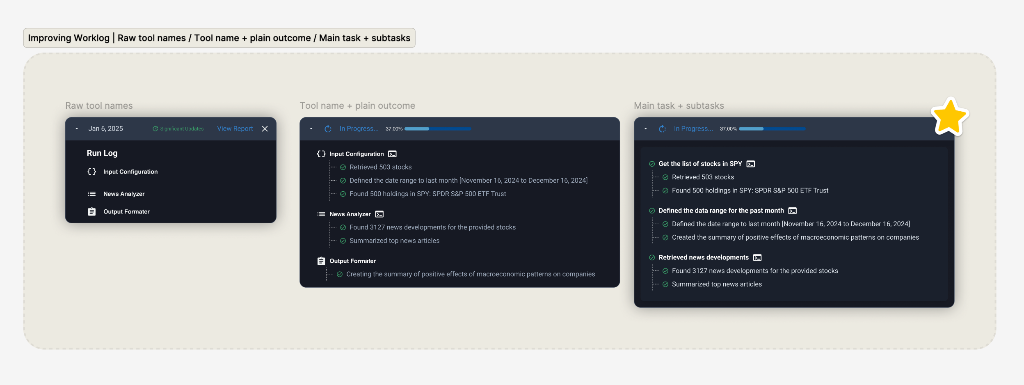Click 'Retrieved 503 stocks' text in middle panel

pos(381,167)
